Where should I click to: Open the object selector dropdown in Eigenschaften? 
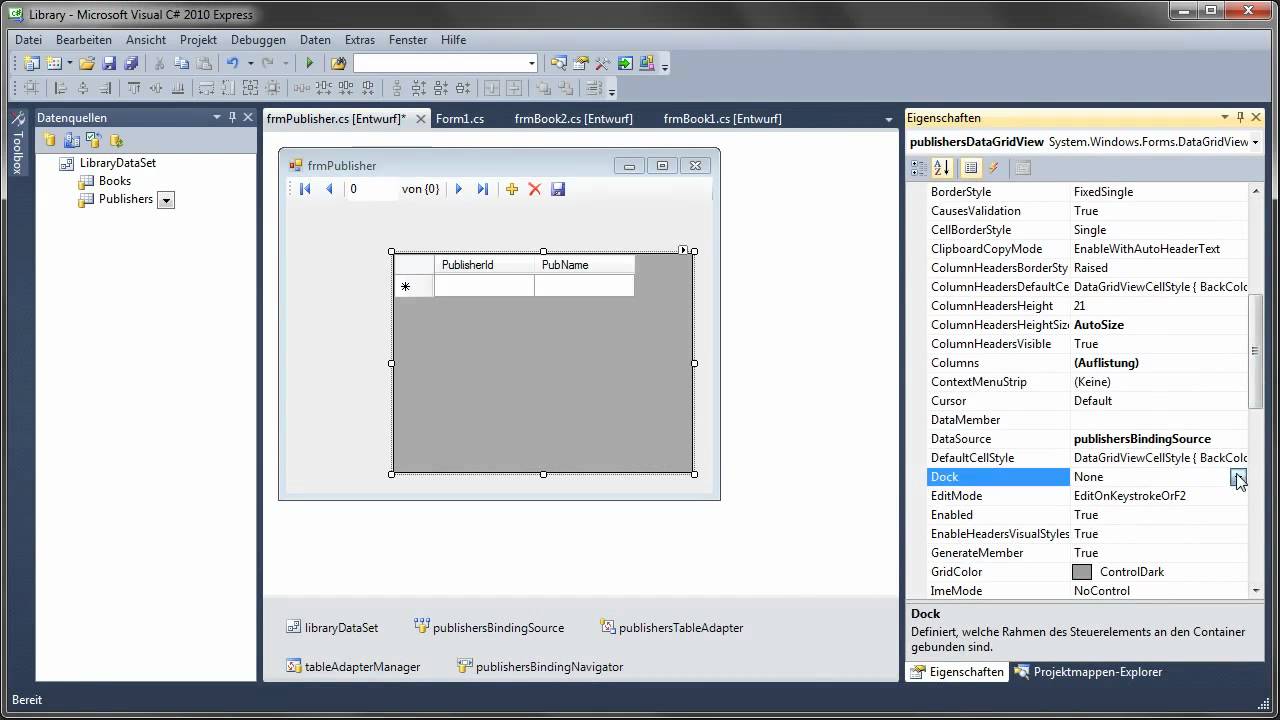point(1255,142)
